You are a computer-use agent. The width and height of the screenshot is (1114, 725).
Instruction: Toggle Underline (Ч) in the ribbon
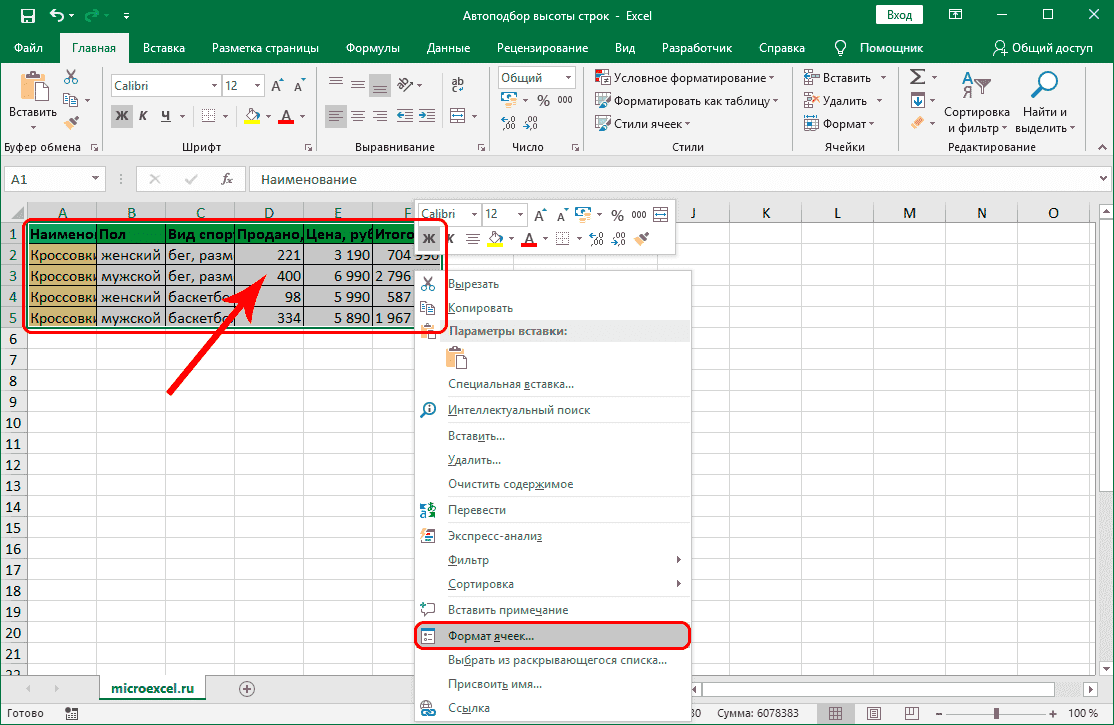[168, 116]
